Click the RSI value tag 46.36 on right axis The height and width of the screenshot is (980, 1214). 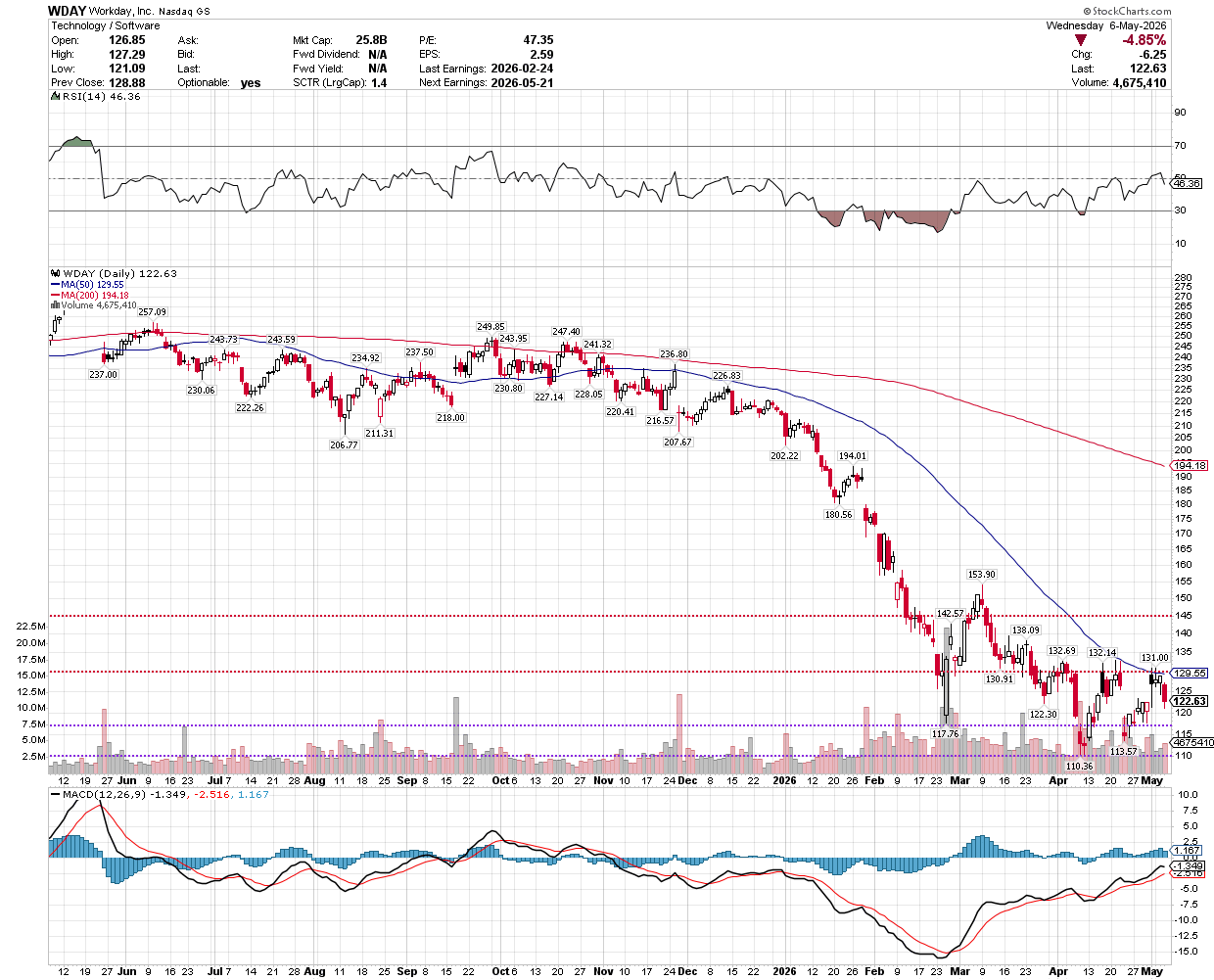1186,183
